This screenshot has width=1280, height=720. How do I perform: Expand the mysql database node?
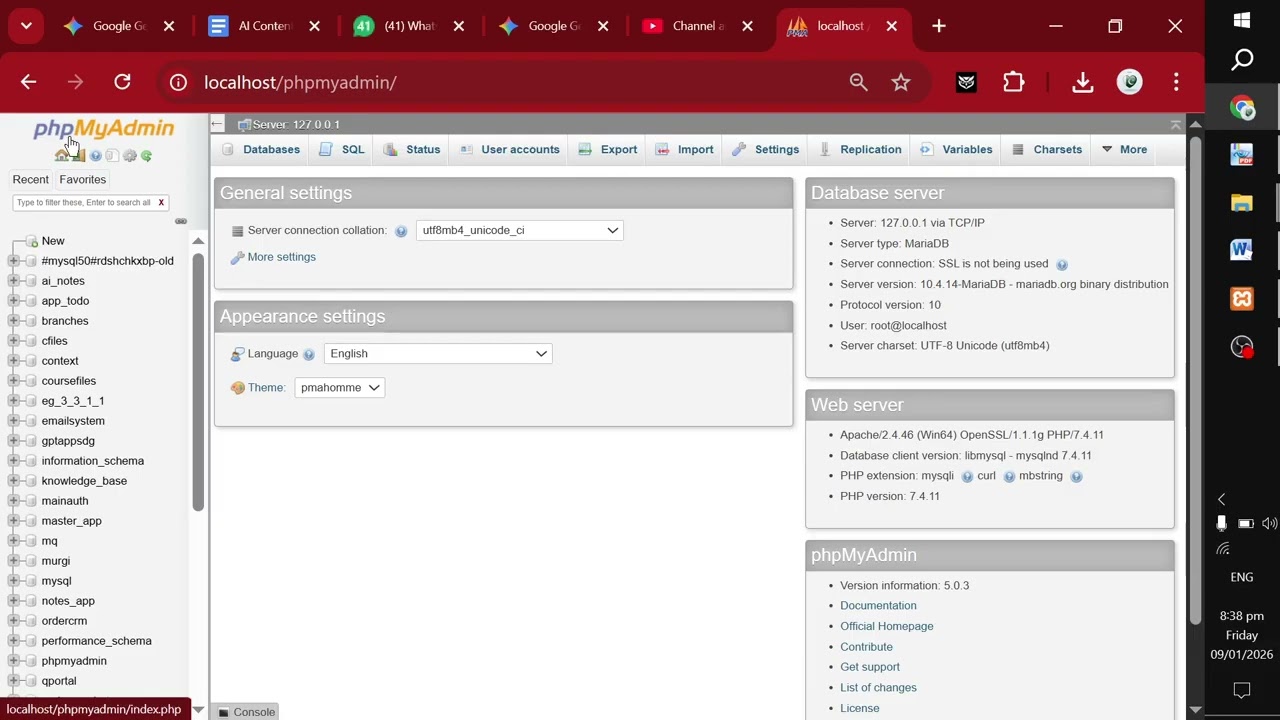(14, 581)
